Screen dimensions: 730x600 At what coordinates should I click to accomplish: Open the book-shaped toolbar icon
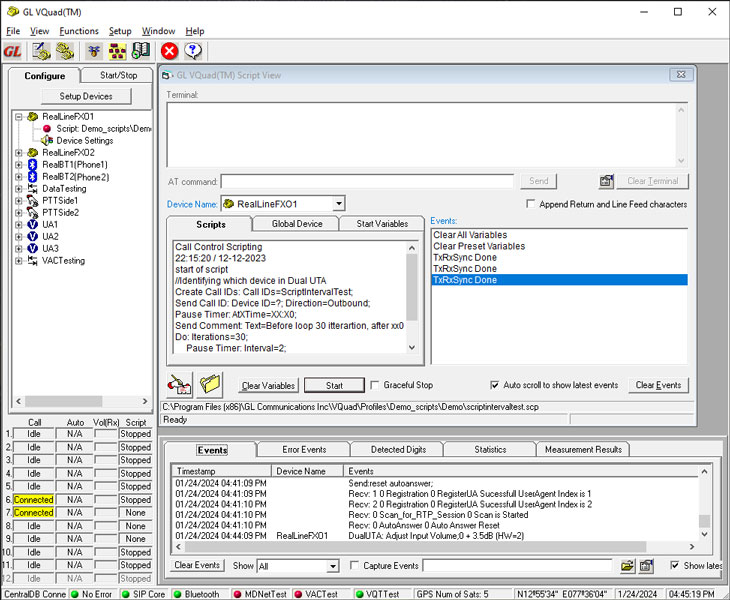click(141, 51)
